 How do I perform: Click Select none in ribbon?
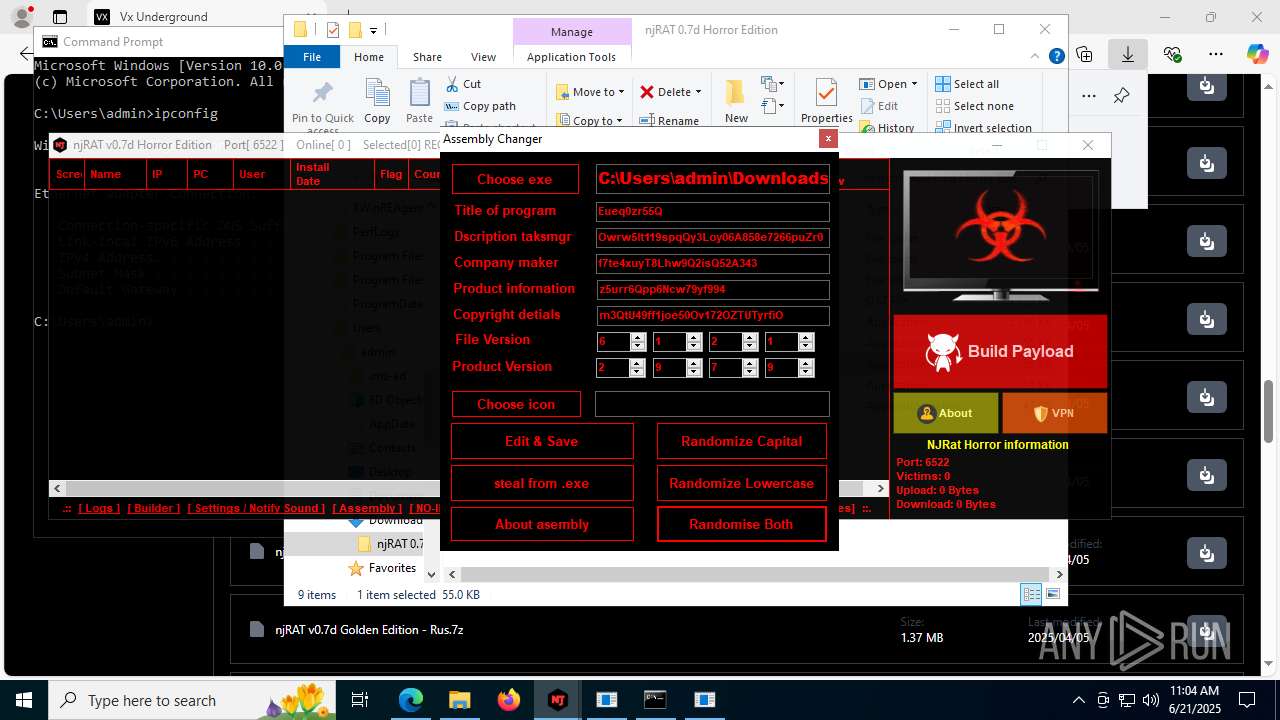point(974,106)
